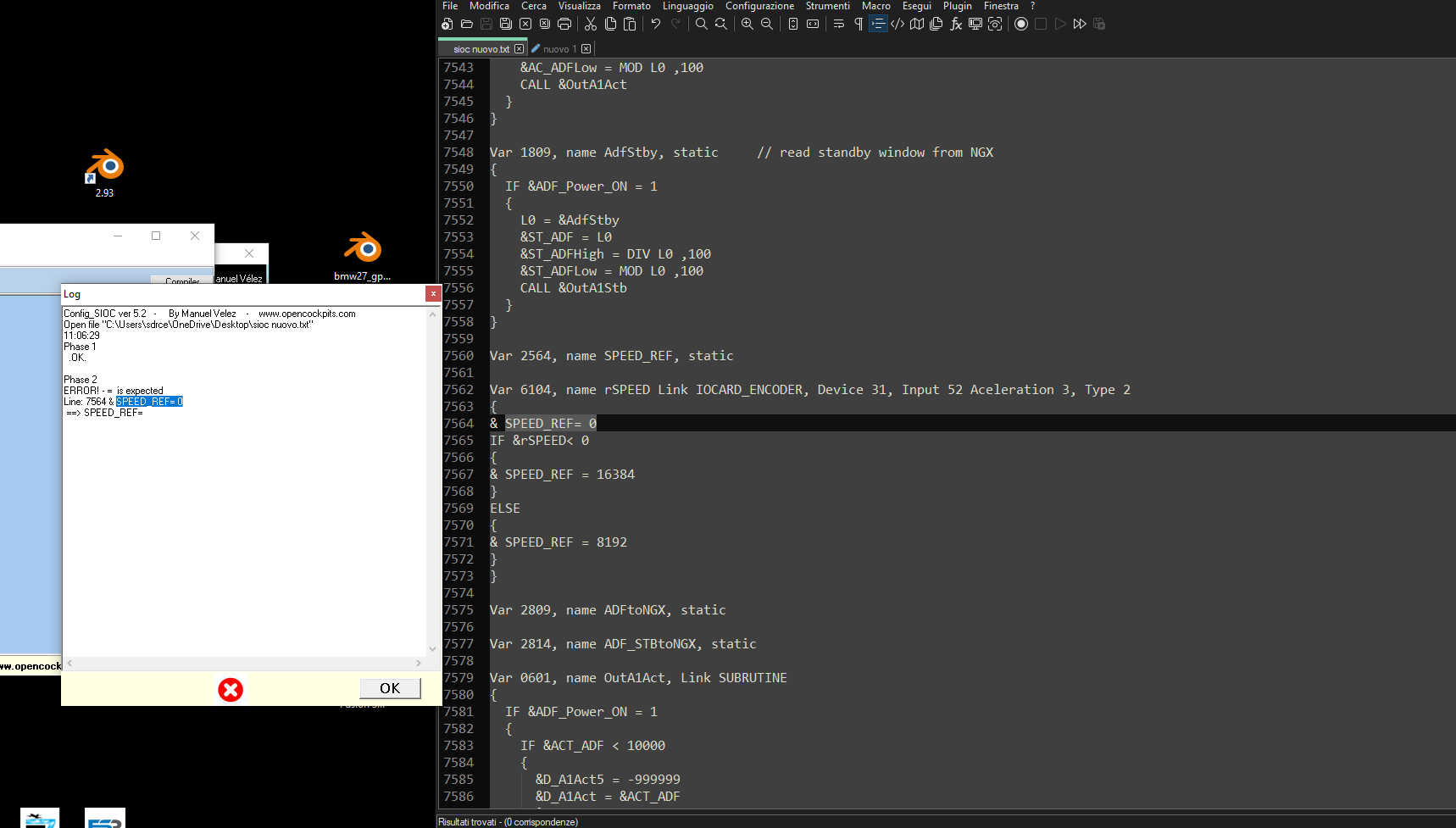Click the Zoom in toolbar icon
This screenshot has height=828, width=1456.
747,24
